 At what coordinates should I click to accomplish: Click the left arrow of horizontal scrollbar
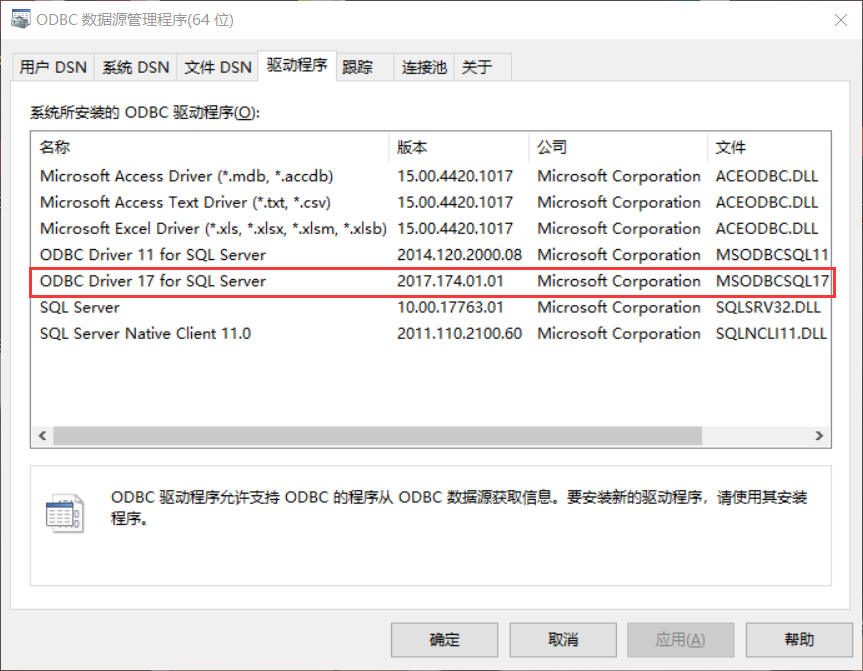pyautogui.click(x=42, y=435)
